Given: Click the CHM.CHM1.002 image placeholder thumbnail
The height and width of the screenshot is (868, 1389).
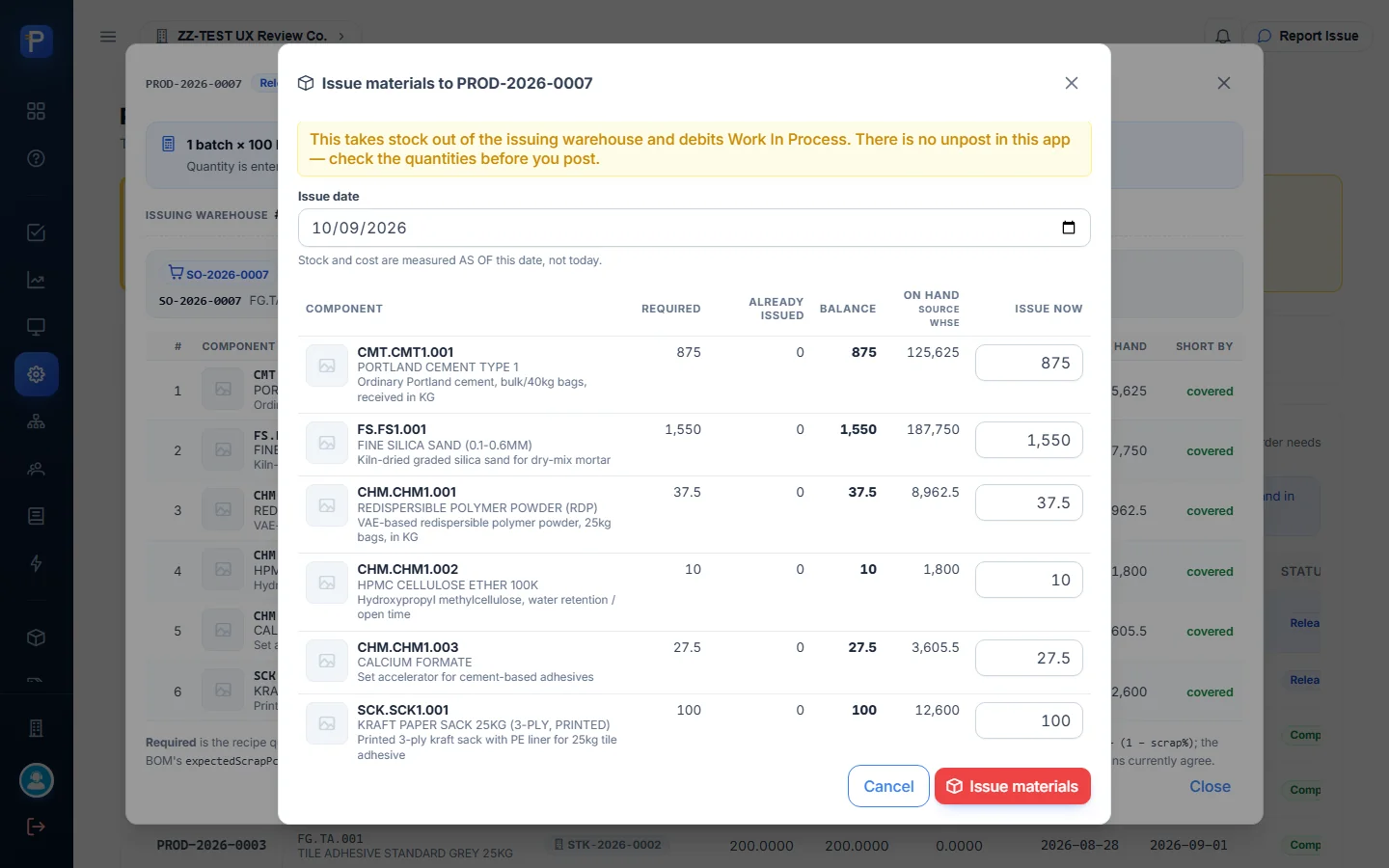Looking at the screenshot, I should [x=327, y=583].
